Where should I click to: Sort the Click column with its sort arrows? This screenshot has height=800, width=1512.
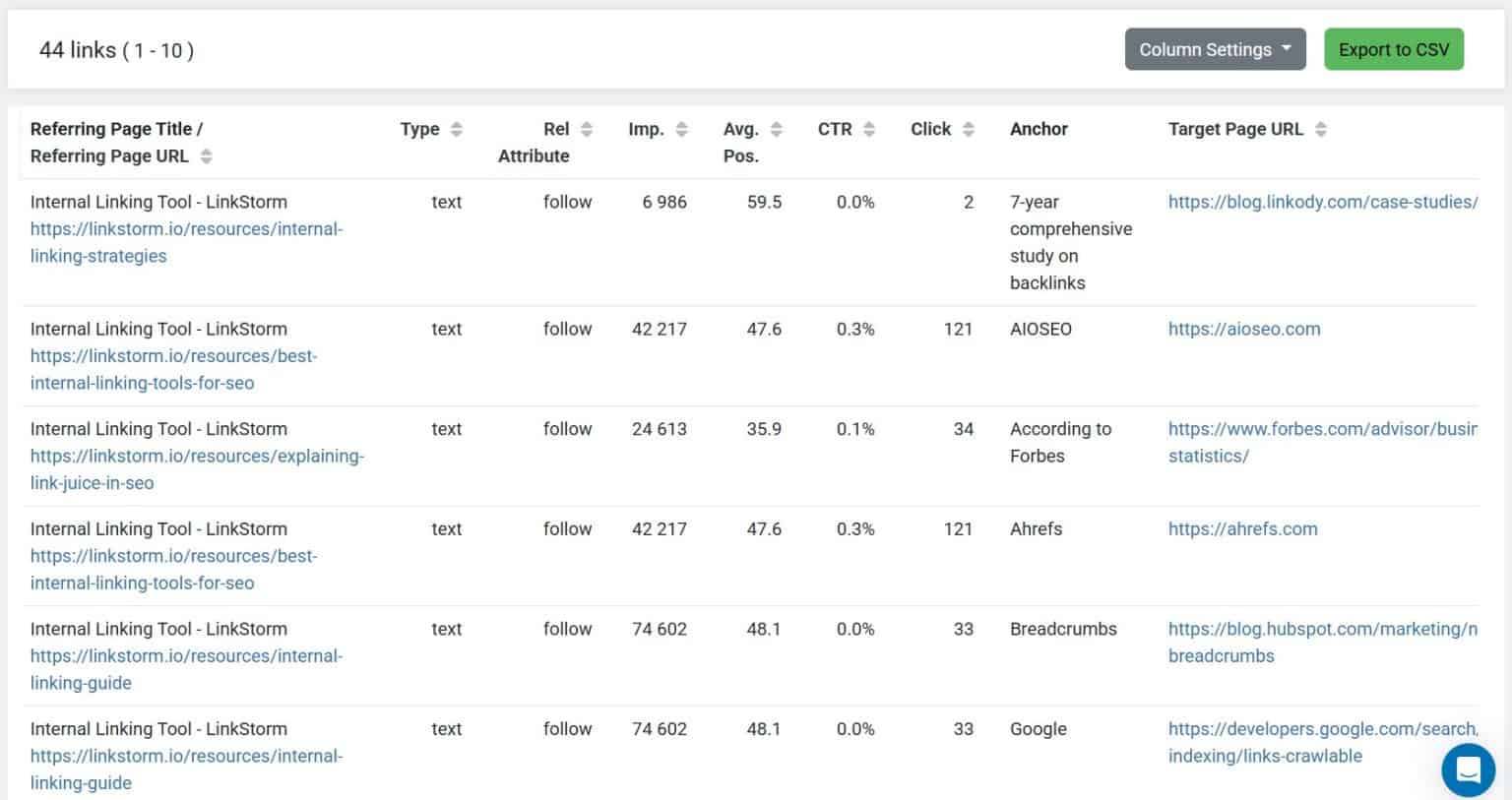970,128
